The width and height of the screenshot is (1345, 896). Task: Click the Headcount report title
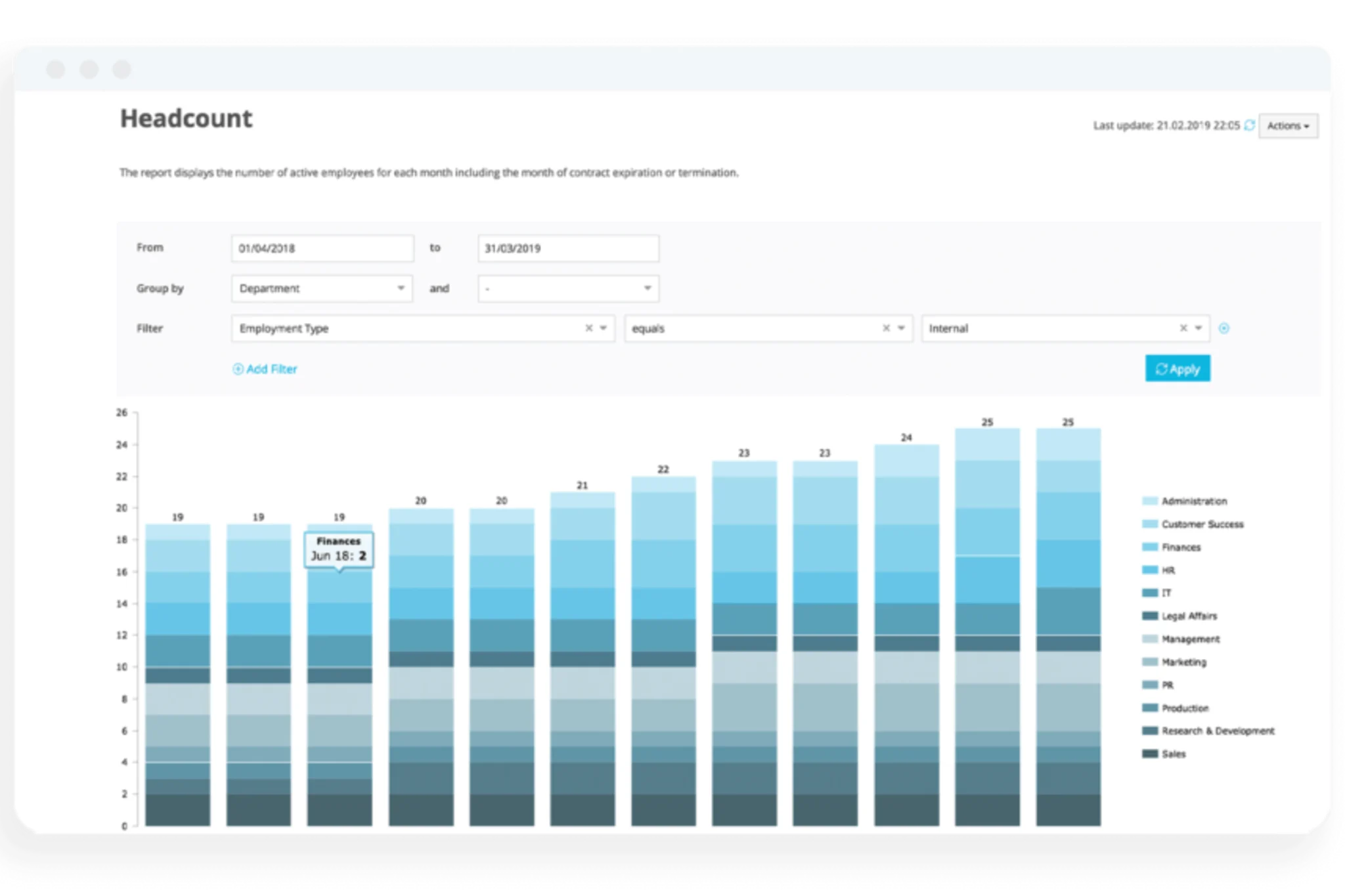[186, 119]
